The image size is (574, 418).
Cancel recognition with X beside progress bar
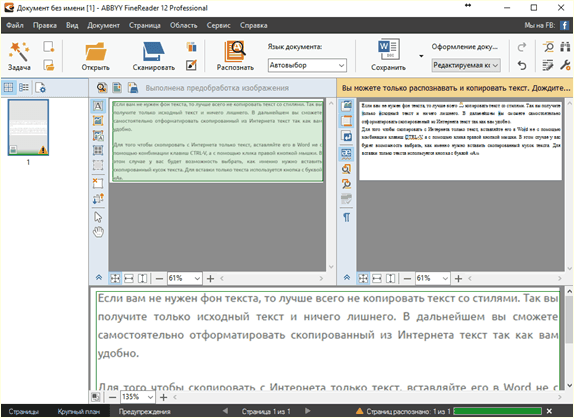coord(549,411)
